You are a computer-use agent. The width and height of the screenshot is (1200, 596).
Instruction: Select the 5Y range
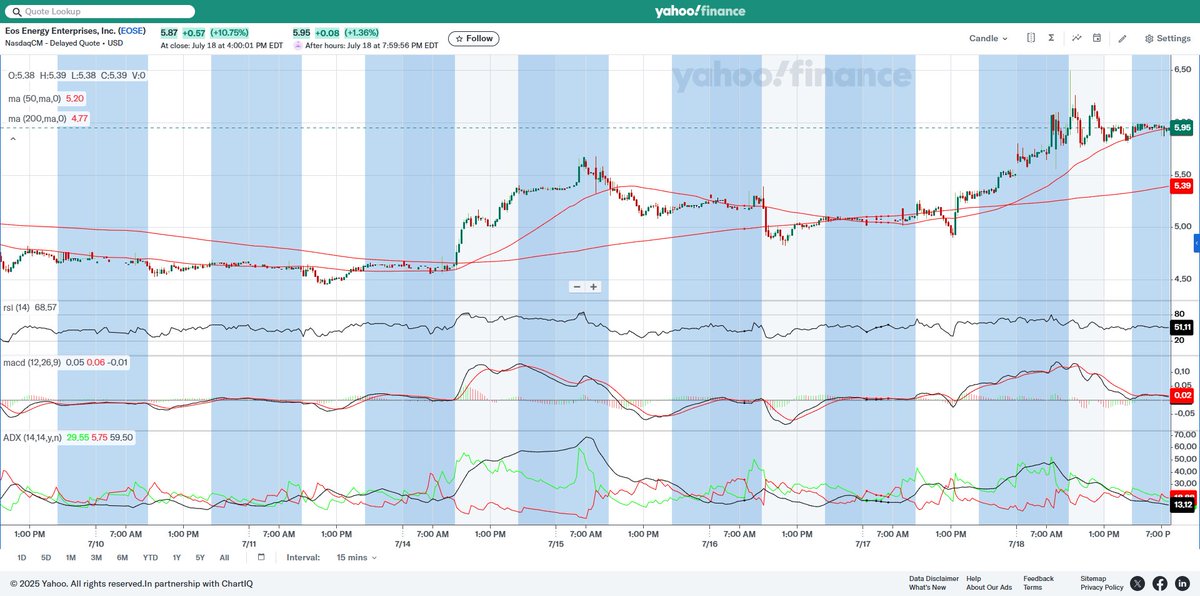point(200,557)
